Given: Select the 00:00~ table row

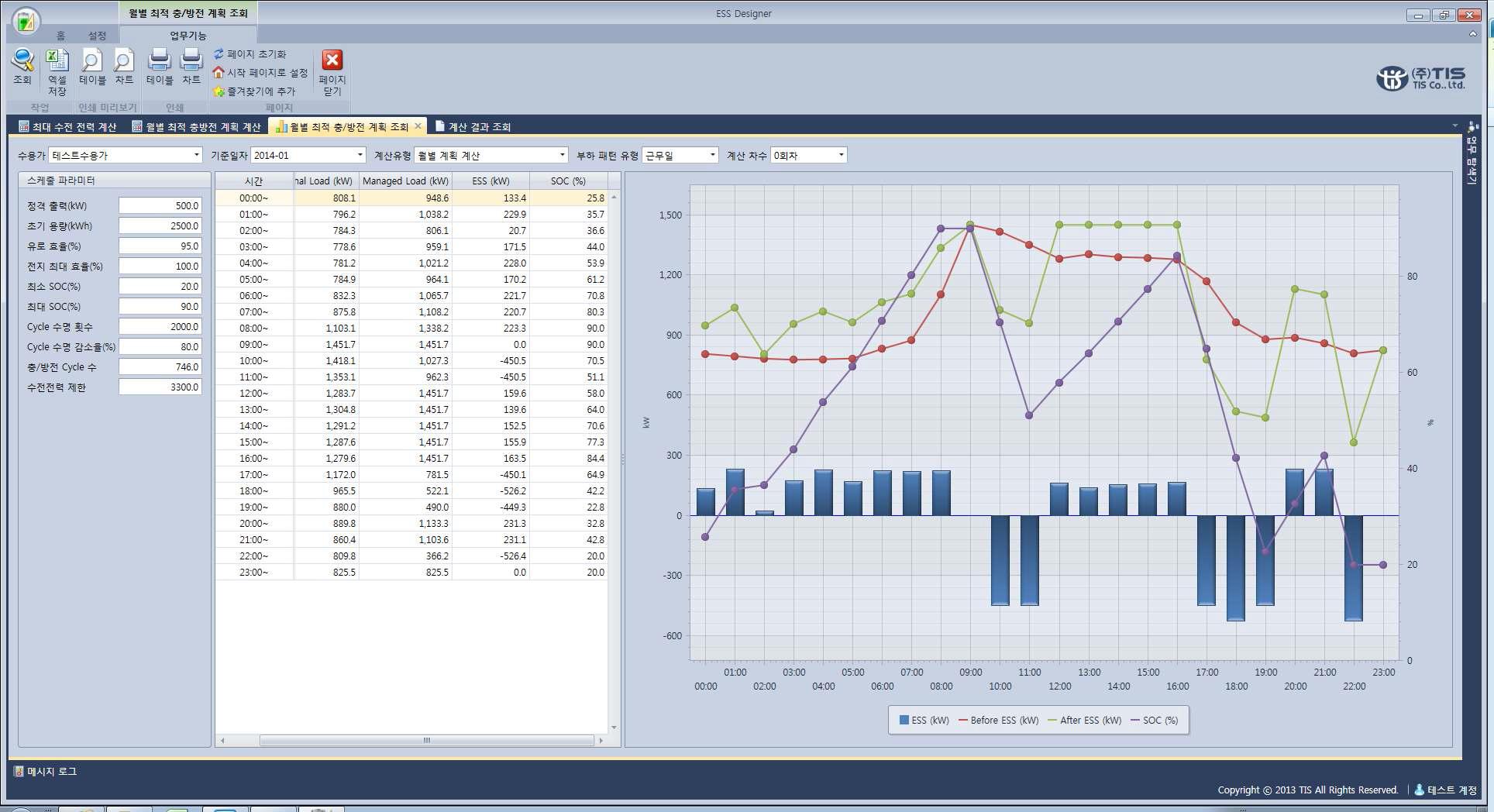Looking at the screenshot, I should click(411, 198).
